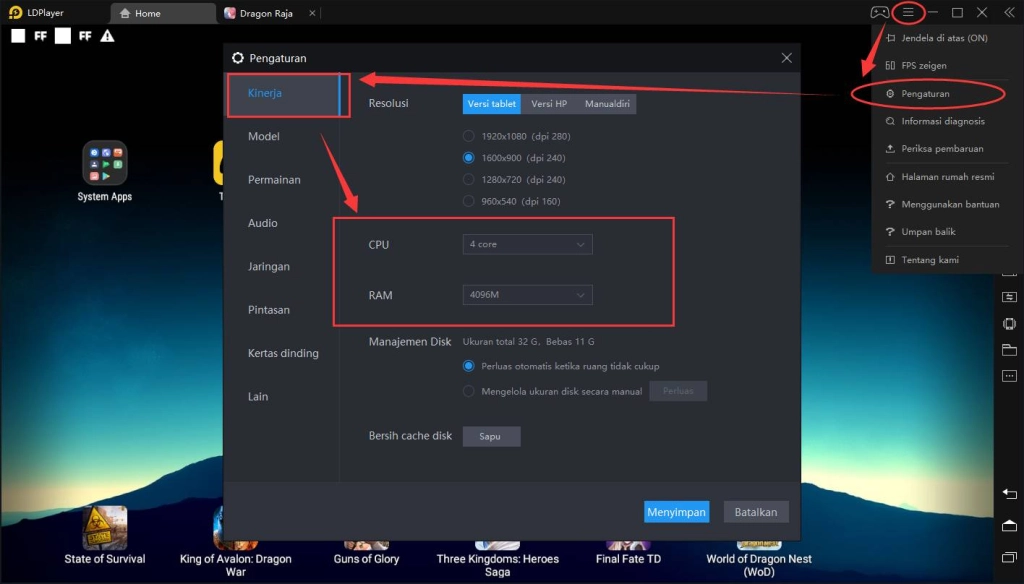Select Mengelola ukuran disk secara manual

468,391
